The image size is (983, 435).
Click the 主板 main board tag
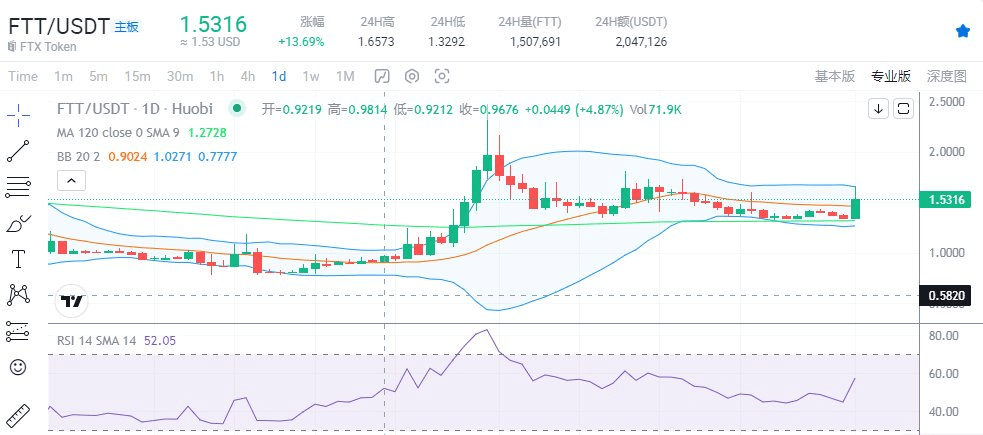[x=126, y=26]
